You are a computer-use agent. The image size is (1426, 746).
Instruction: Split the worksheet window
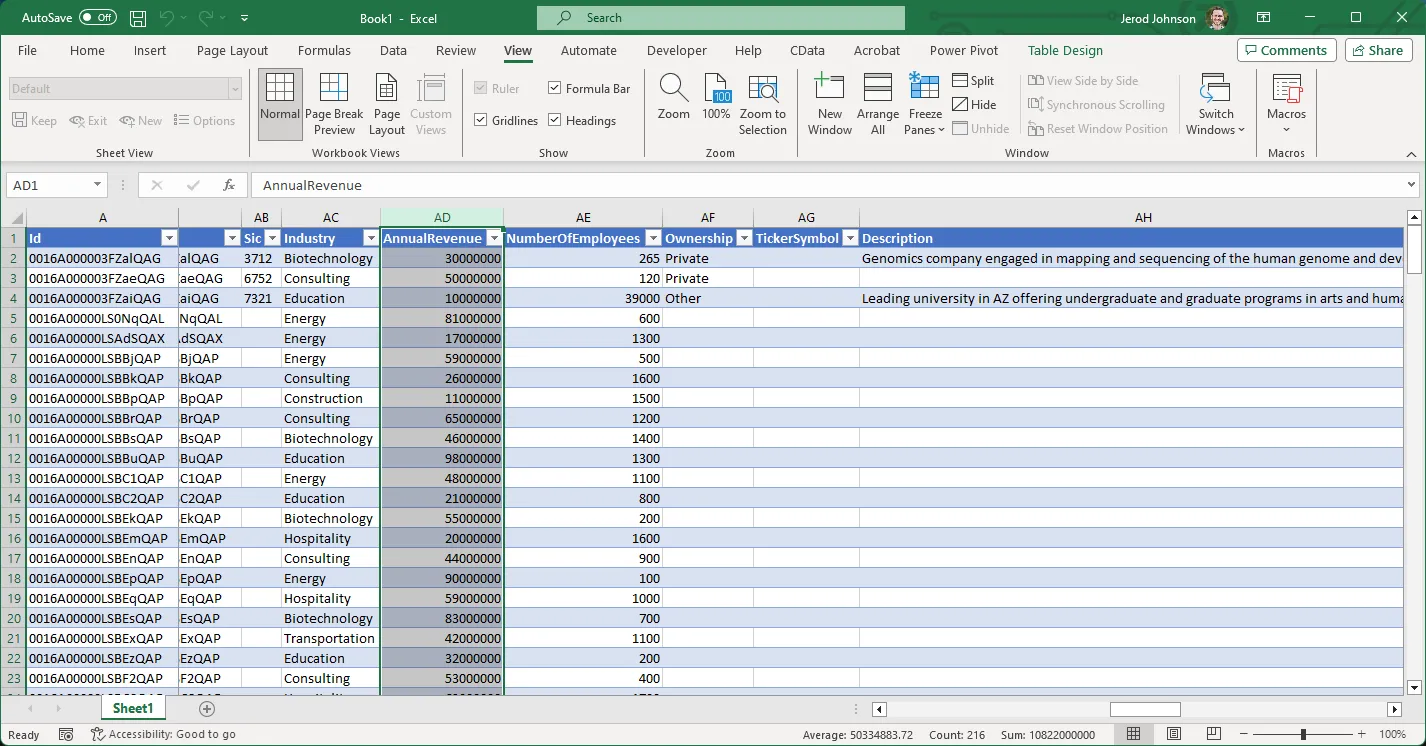[x=974, y=80]
